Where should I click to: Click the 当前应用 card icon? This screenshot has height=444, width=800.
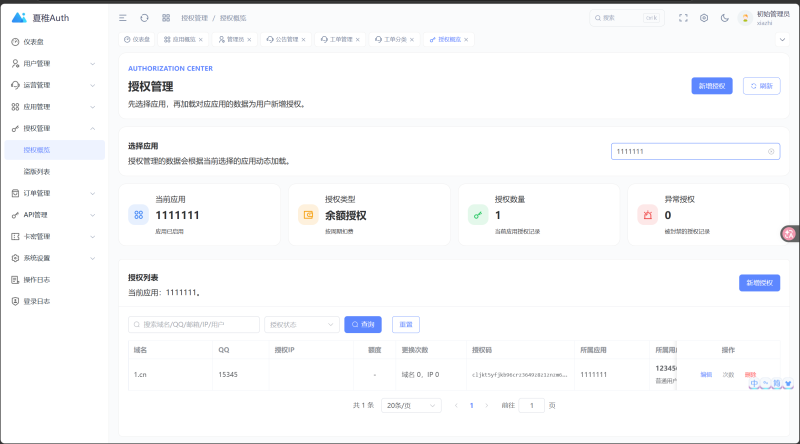138,215
